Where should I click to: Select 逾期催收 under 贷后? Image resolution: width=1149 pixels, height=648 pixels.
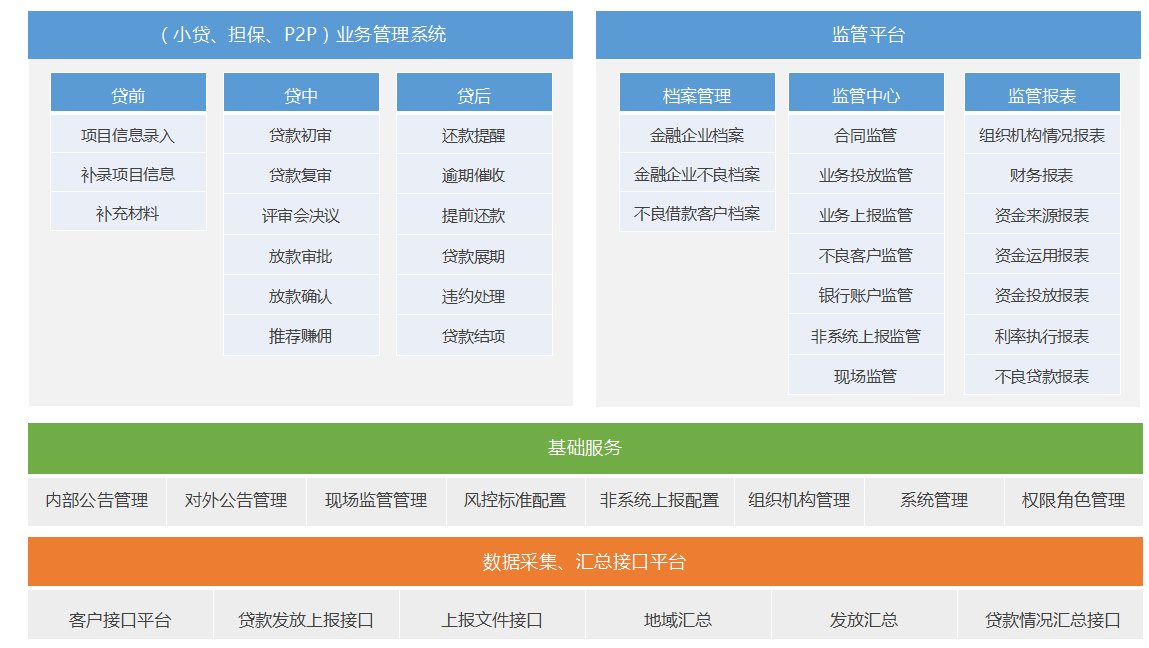[474, 175]
